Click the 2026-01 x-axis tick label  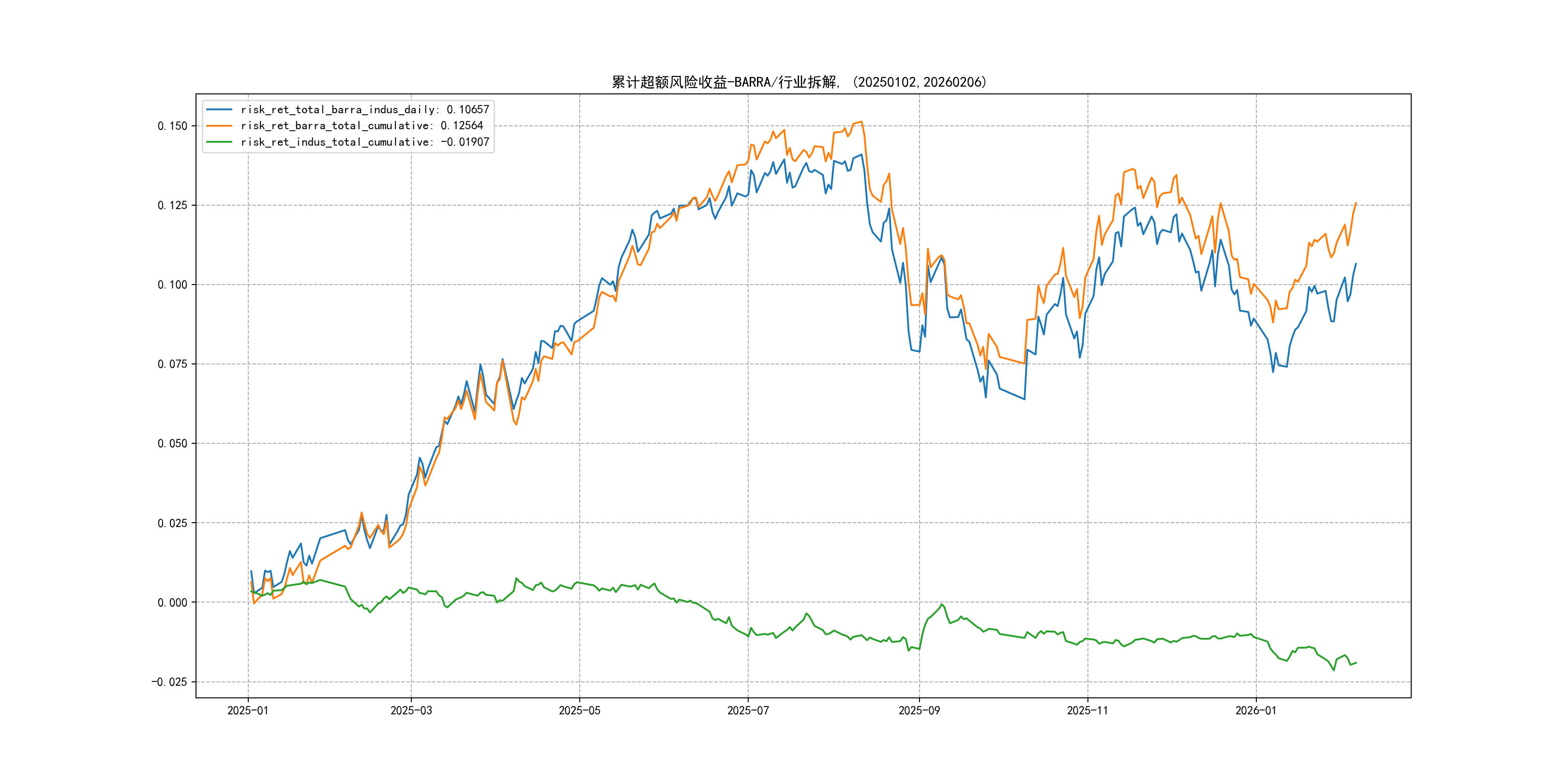1256,710
